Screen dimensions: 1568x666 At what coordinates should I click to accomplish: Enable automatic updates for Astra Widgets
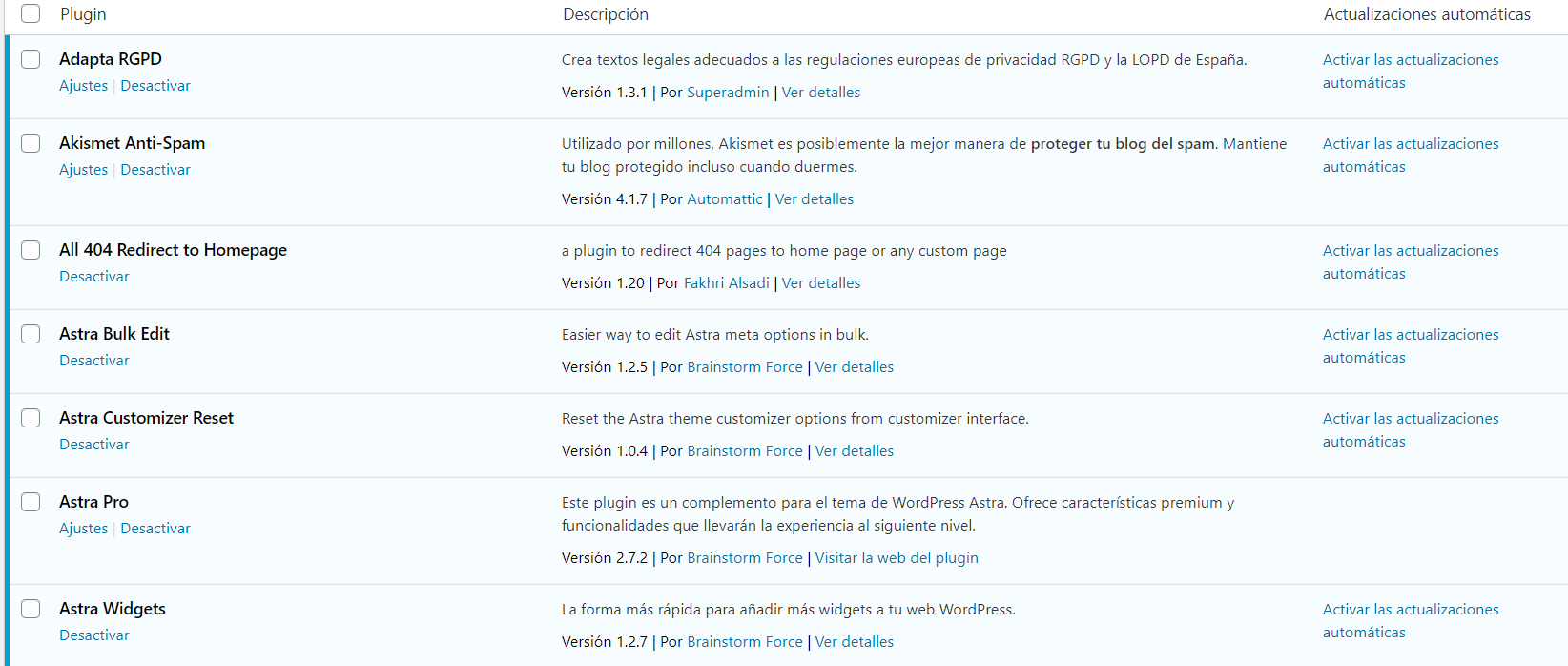pyautogui.click(x=1411, y=621)
